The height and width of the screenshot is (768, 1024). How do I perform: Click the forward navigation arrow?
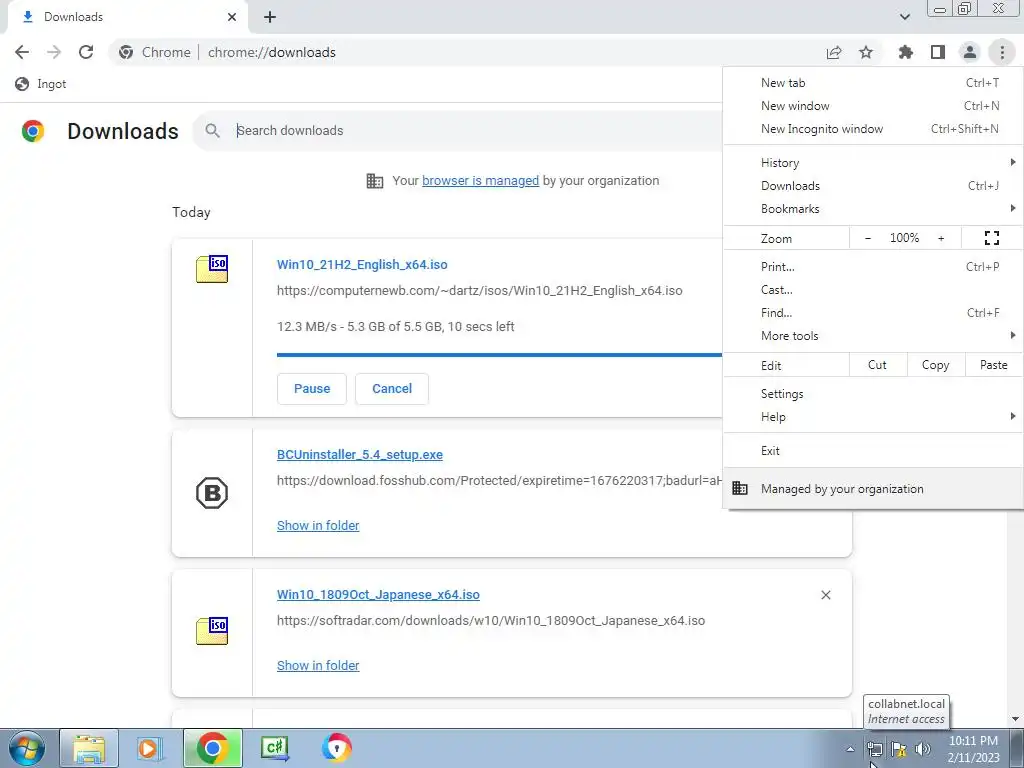54,52
